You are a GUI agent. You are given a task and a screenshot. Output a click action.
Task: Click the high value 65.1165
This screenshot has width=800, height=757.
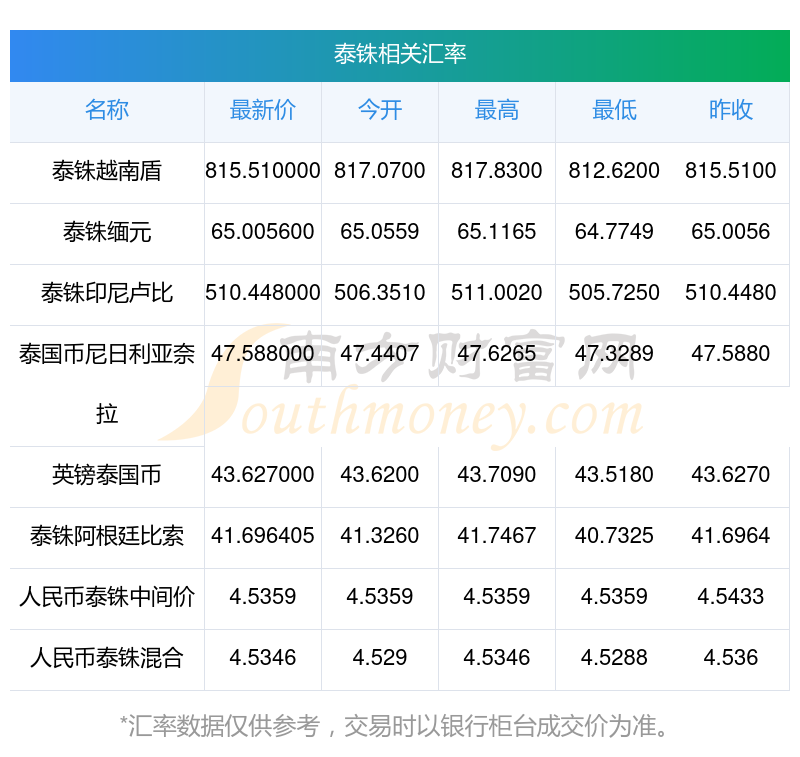coord(496,232)
